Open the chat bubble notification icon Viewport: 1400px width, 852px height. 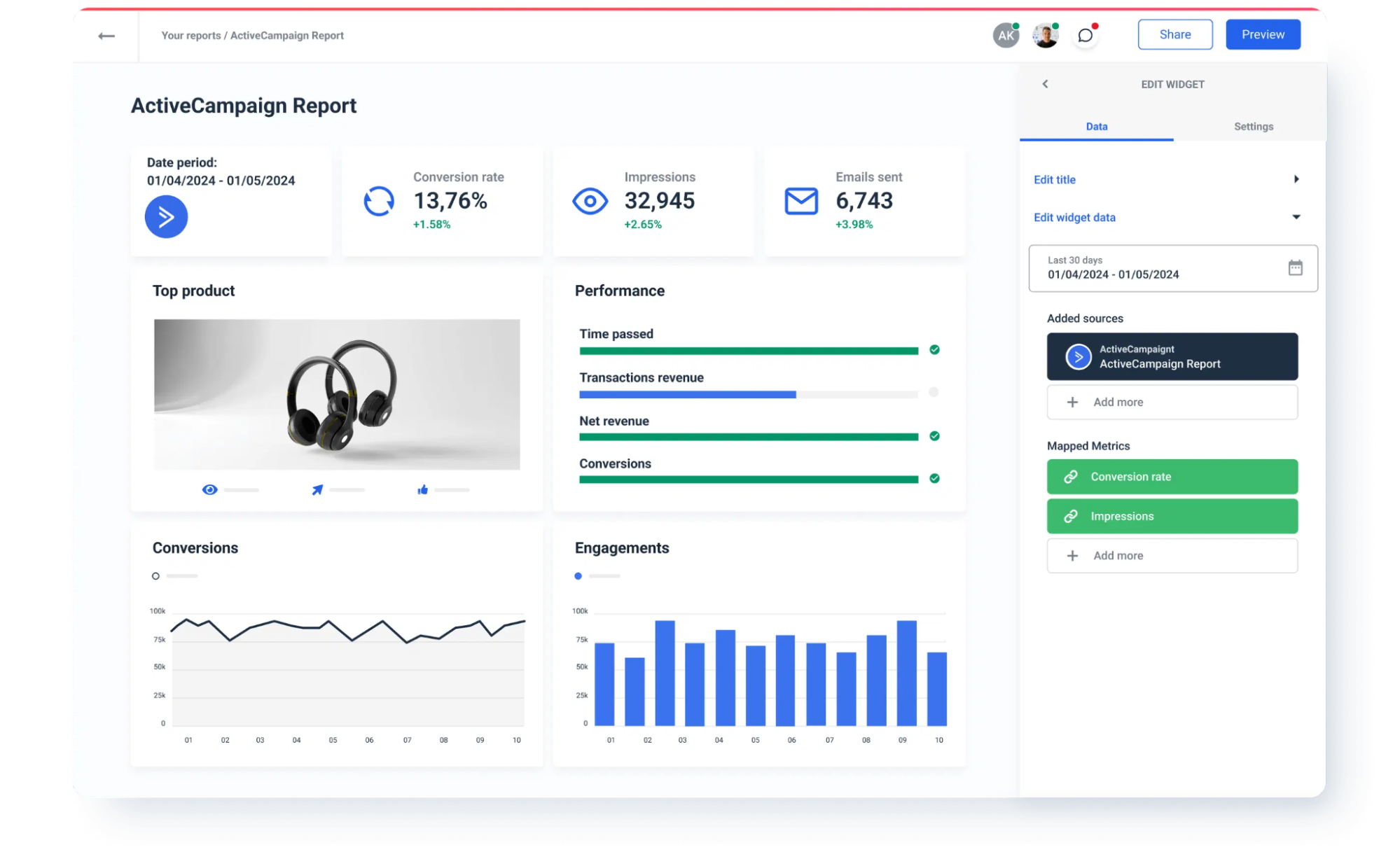[x=1085, y=35]
